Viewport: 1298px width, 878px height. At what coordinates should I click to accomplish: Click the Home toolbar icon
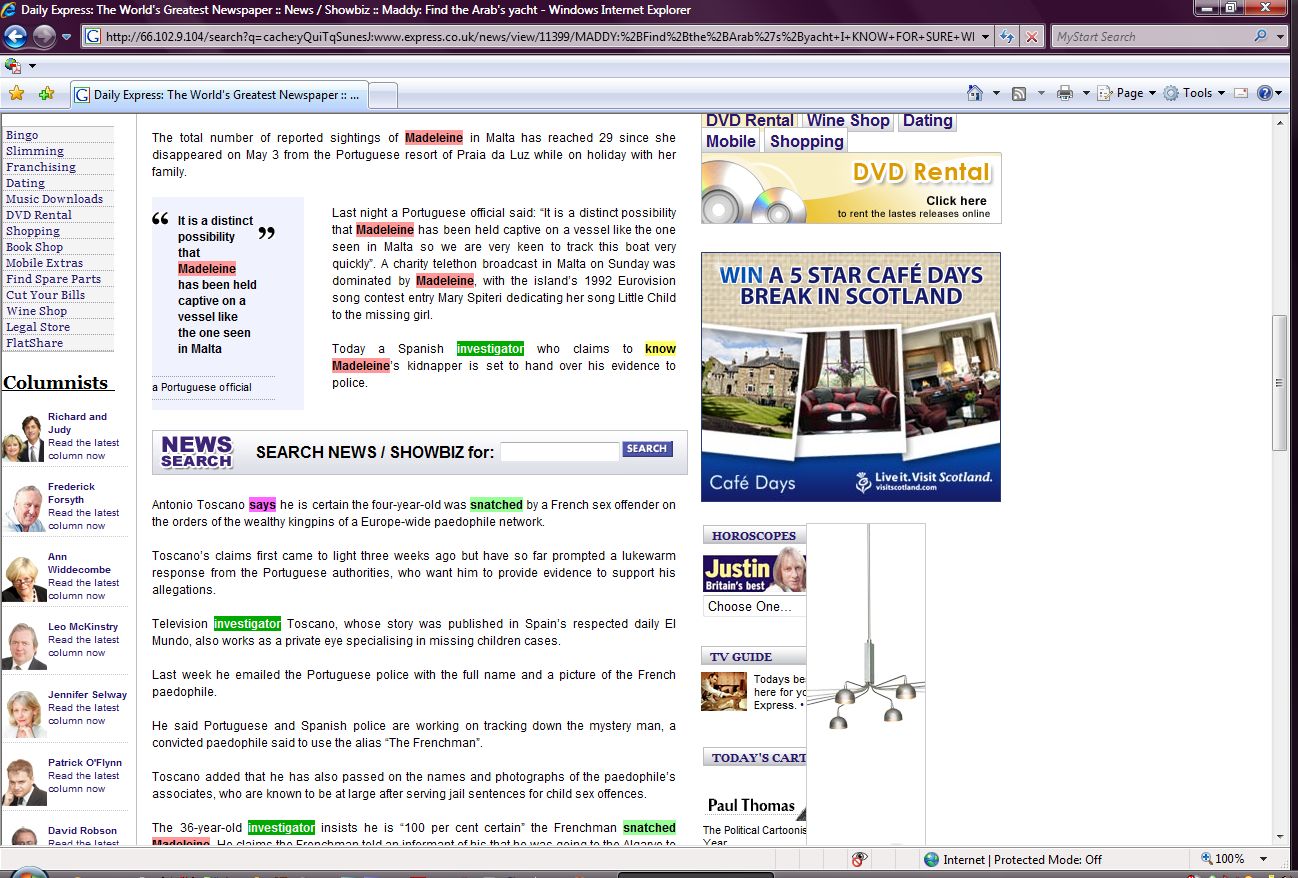[975, 93]
